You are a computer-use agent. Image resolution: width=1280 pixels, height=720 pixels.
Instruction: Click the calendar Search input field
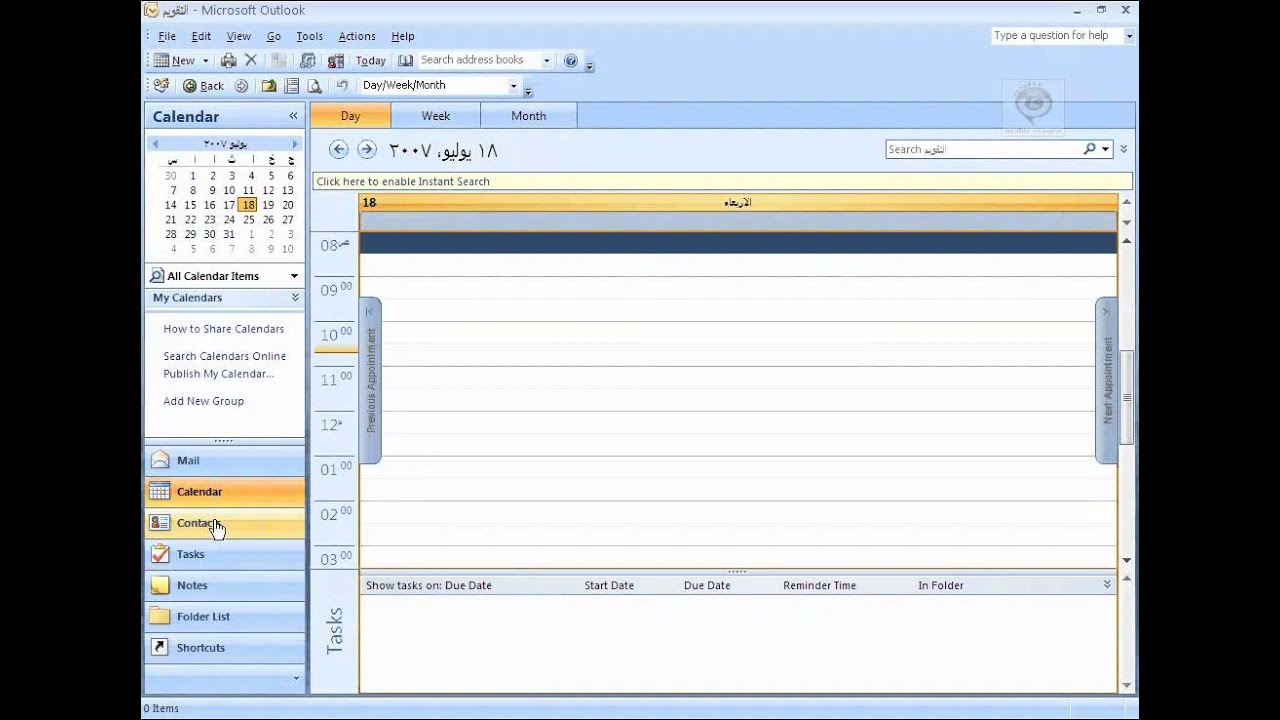[x=983, y=149]
